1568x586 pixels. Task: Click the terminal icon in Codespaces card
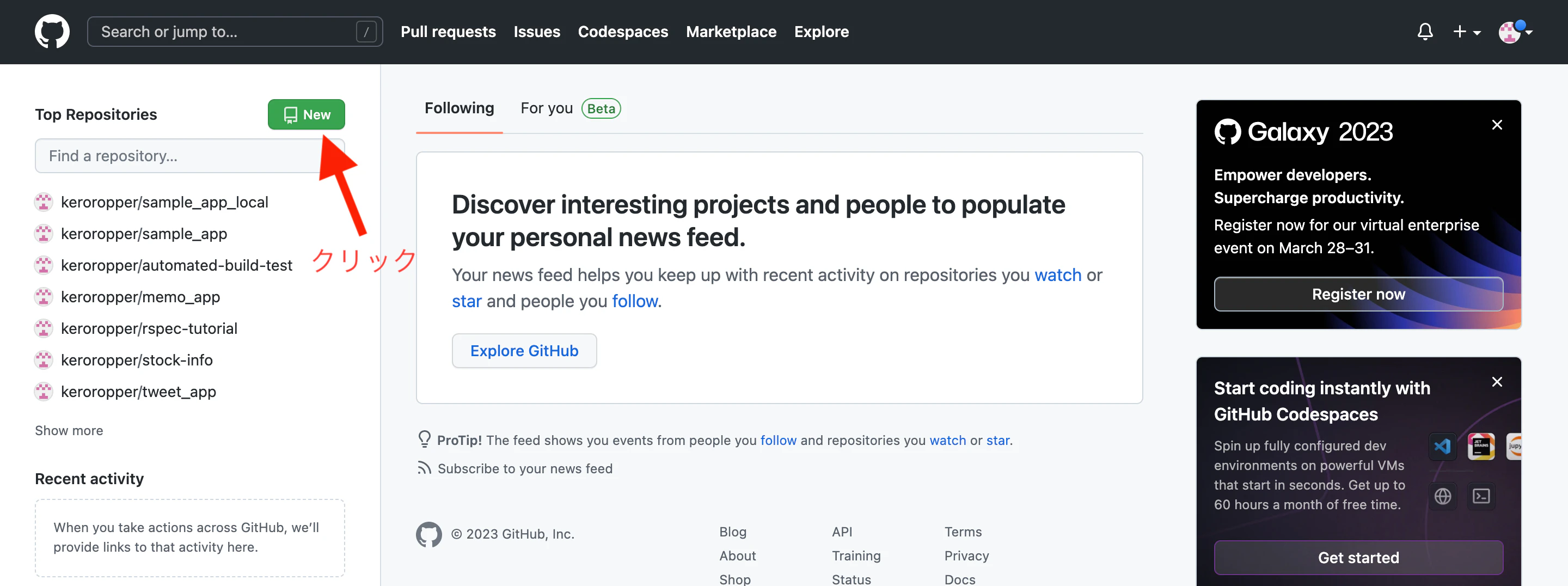coord(1480,497)
